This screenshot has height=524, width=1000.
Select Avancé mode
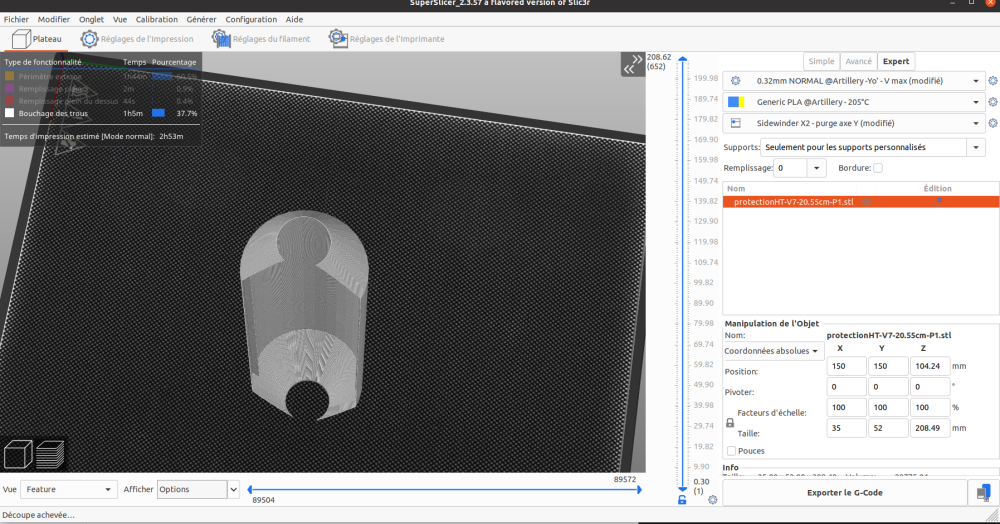click(x=858, y=61)
